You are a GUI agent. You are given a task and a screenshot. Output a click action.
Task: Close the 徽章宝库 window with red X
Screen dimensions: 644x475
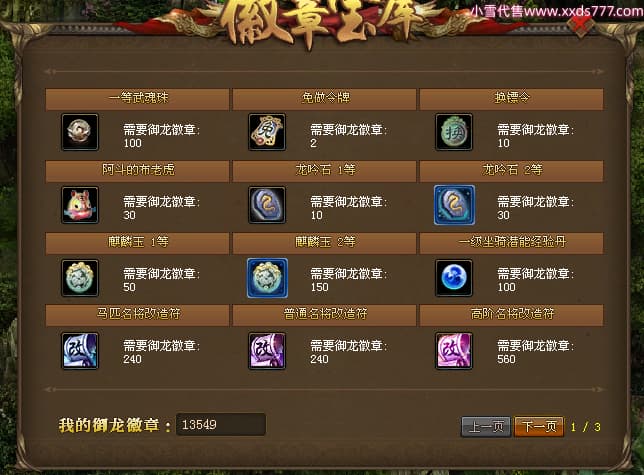tap(580, 25)
